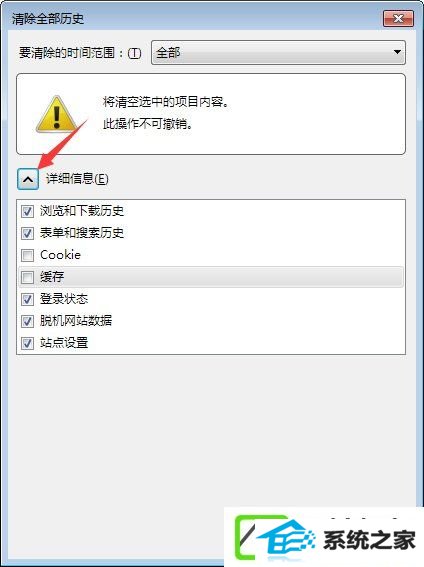Click the 清除全部历史 title bar
This screenshot has height=567, width=424.
pos(195,18)
